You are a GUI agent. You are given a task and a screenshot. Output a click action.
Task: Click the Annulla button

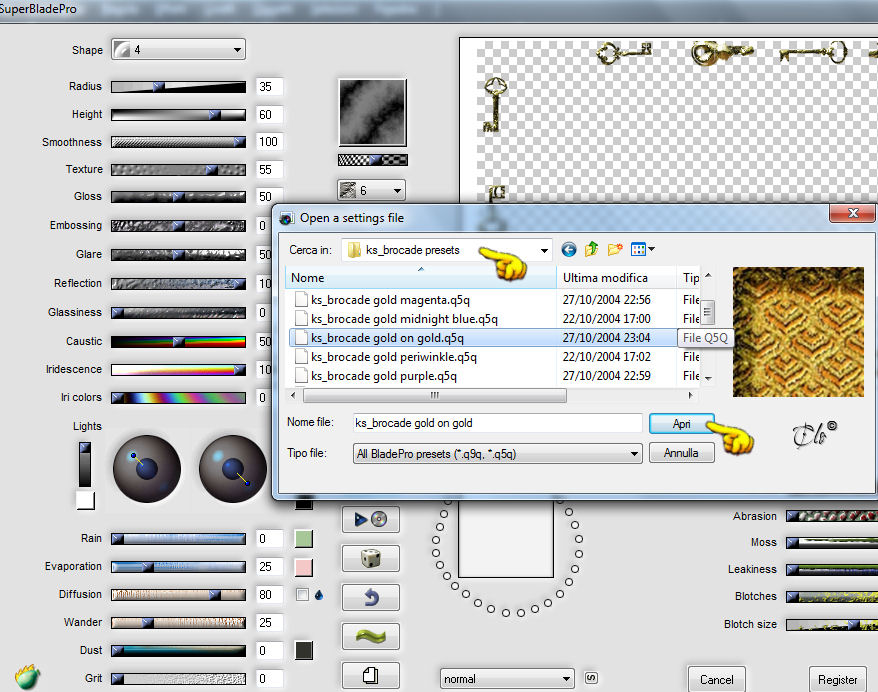click(681, 453)
